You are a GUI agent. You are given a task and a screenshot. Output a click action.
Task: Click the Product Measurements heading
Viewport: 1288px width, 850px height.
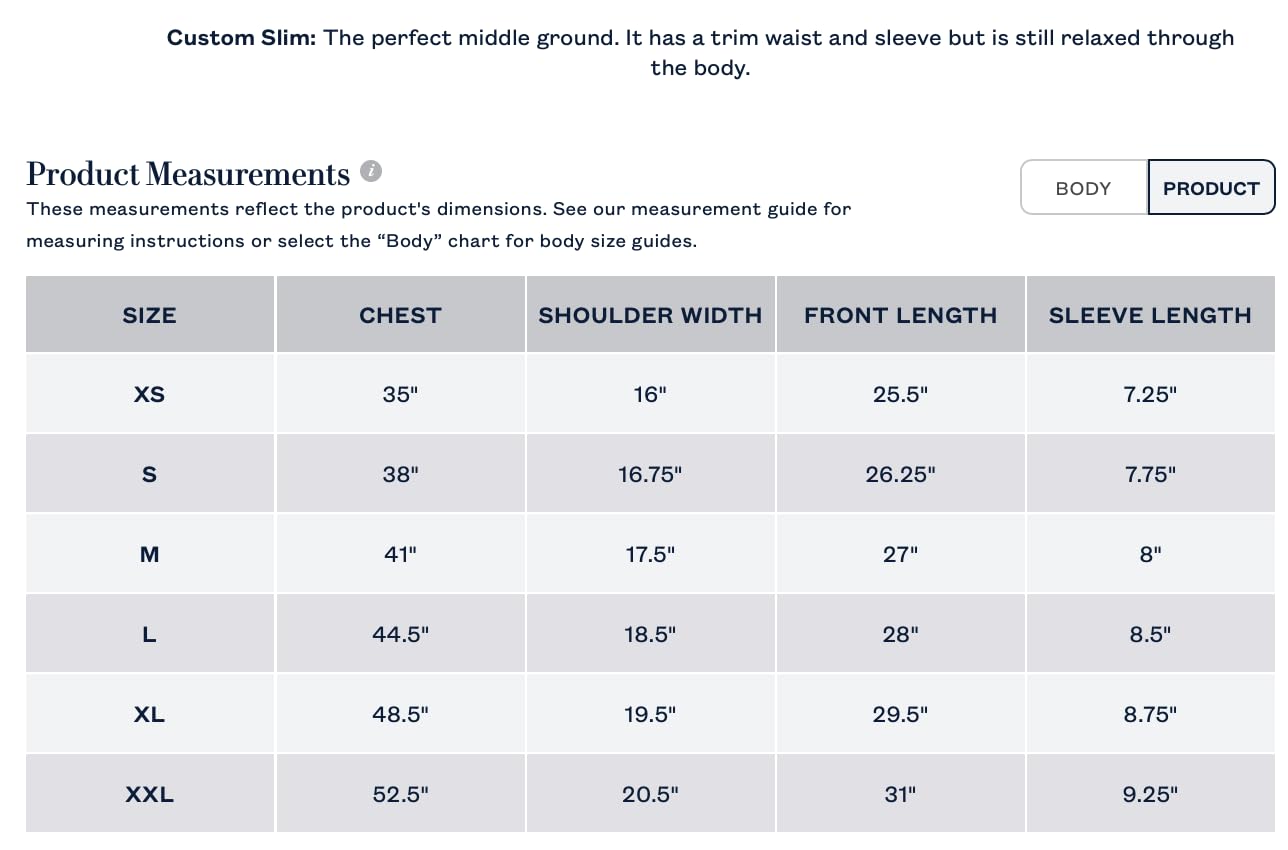coord(188,174)
